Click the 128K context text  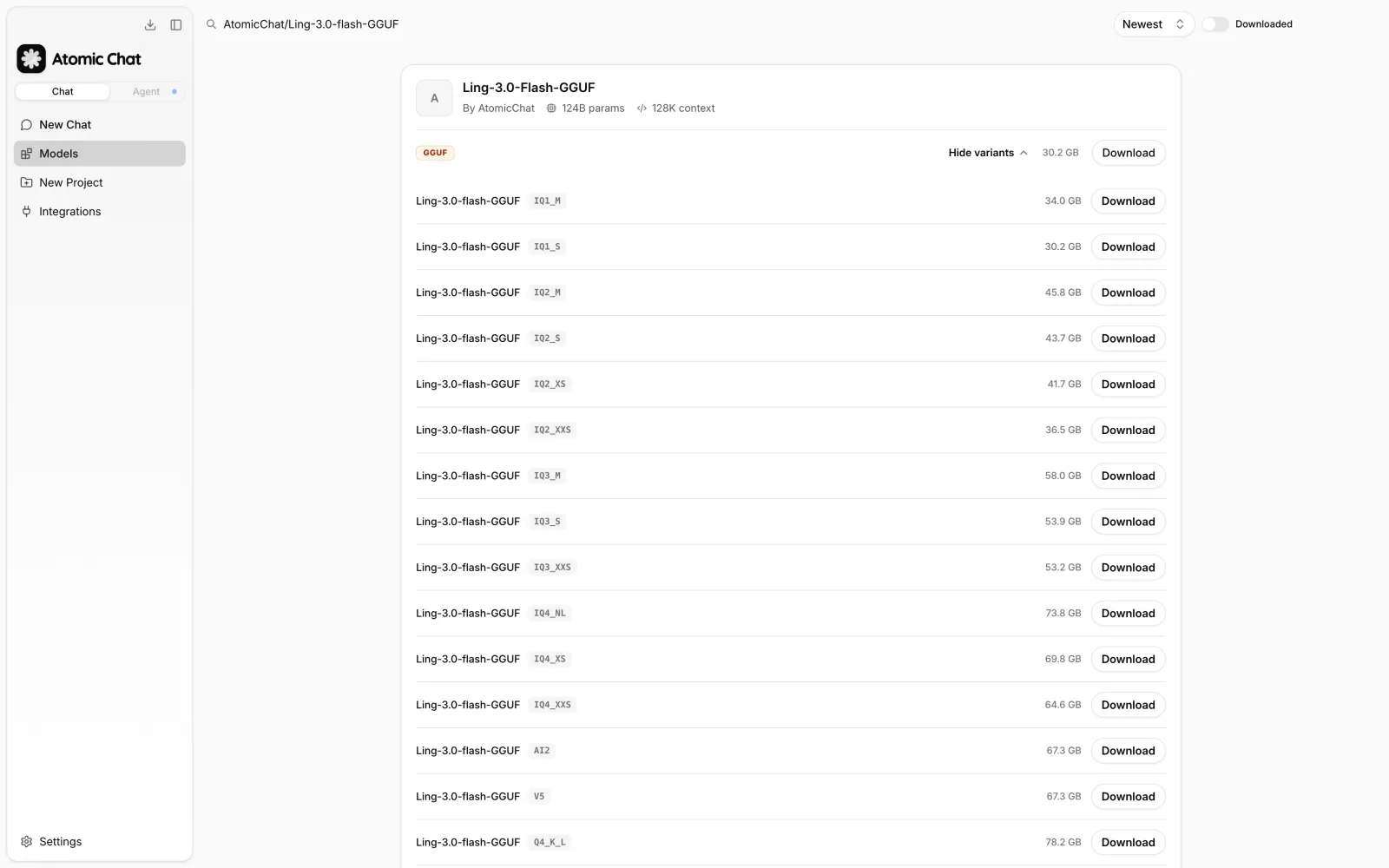point(683,108)
